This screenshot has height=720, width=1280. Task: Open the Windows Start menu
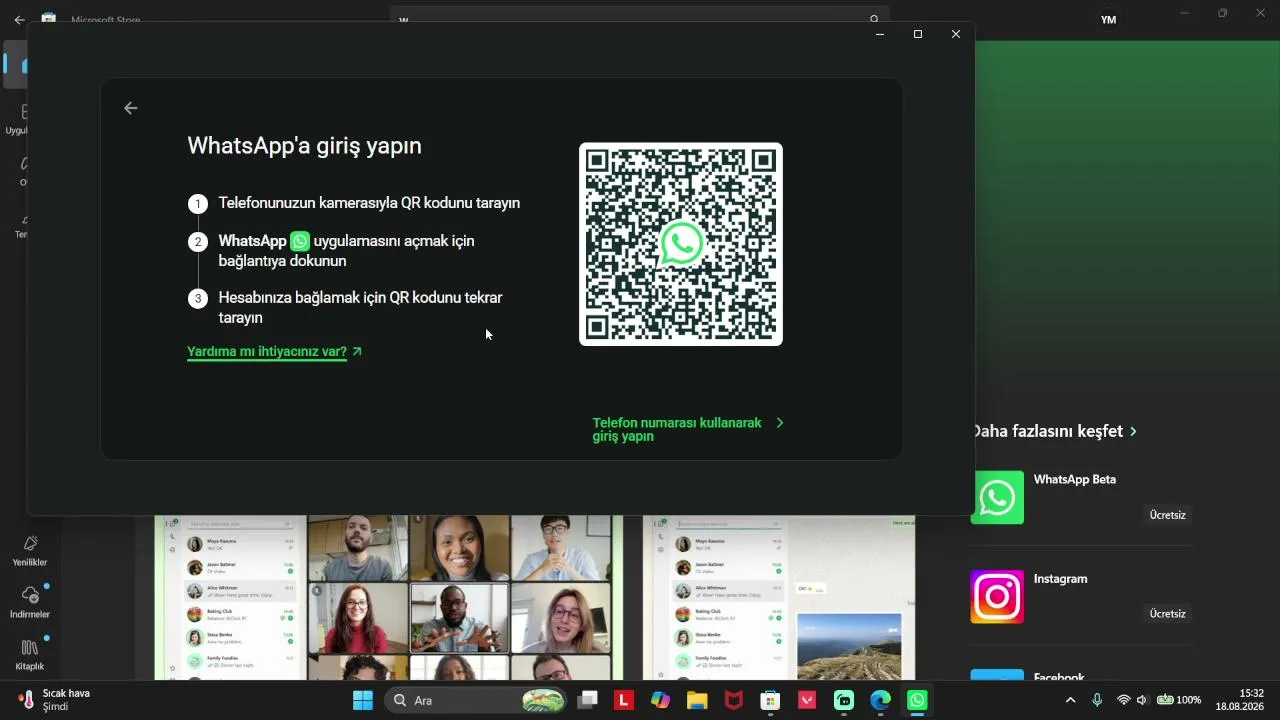(362, 700)
